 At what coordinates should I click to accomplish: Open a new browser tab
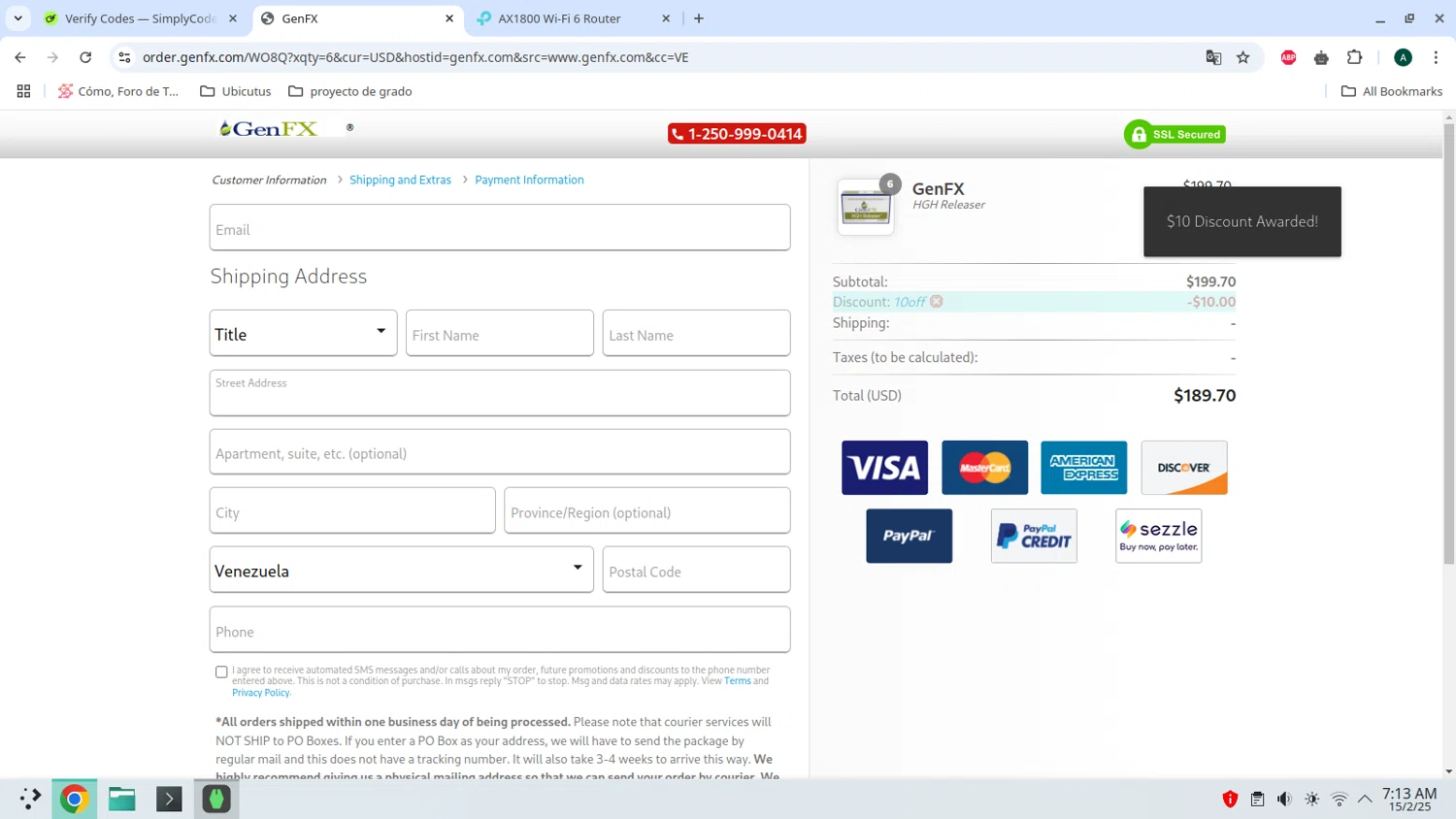[x=699, y=18]
